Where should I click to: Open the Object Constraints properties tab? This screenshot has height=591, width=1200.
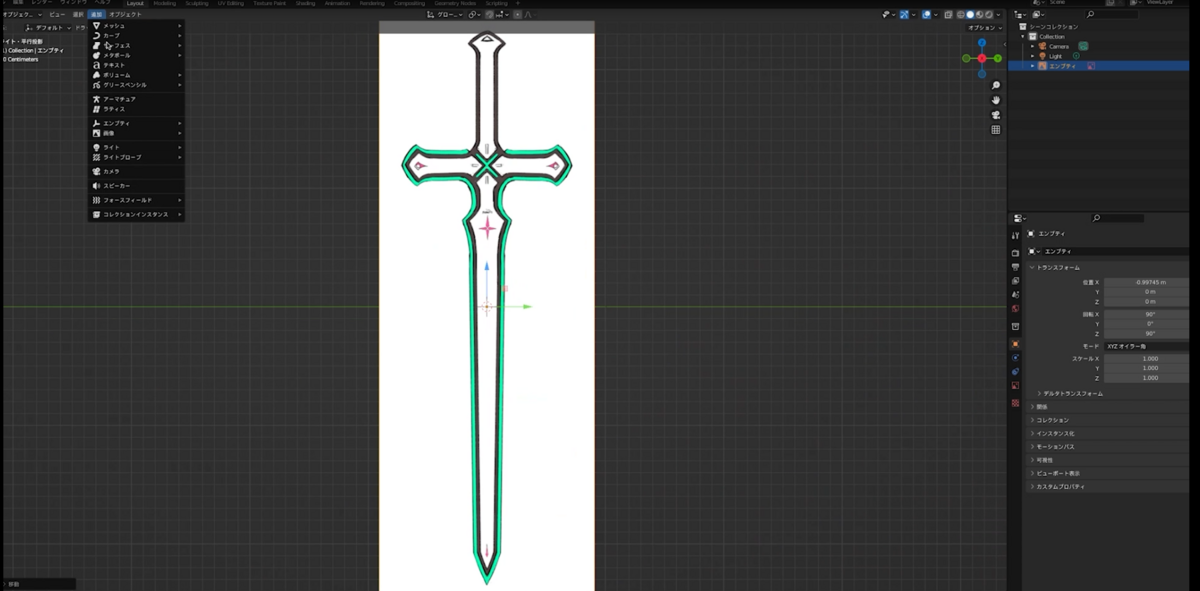pyautogui.click(x=1015, y=371)
